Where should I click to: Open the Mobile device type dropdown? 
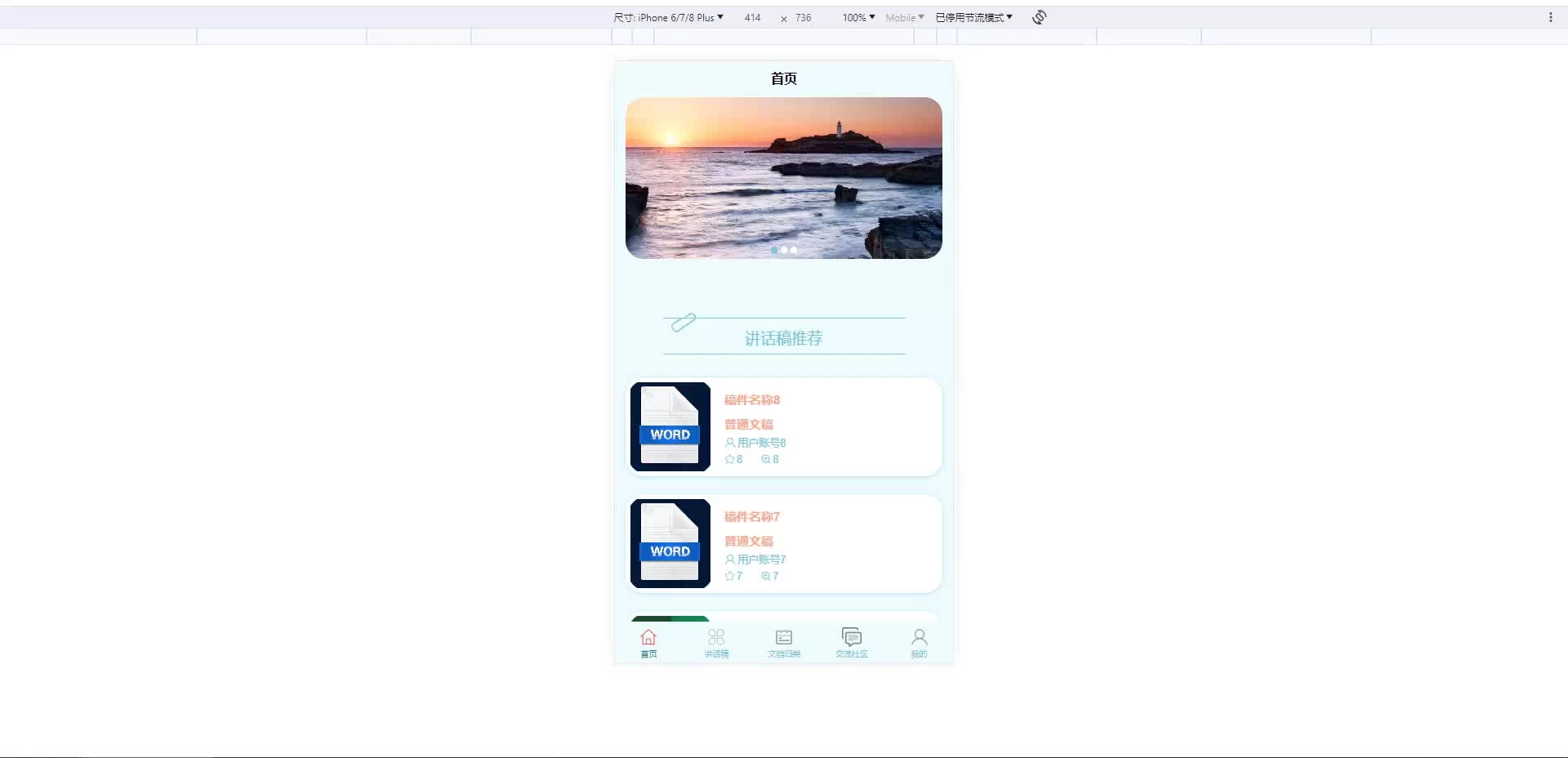[904, 17]
